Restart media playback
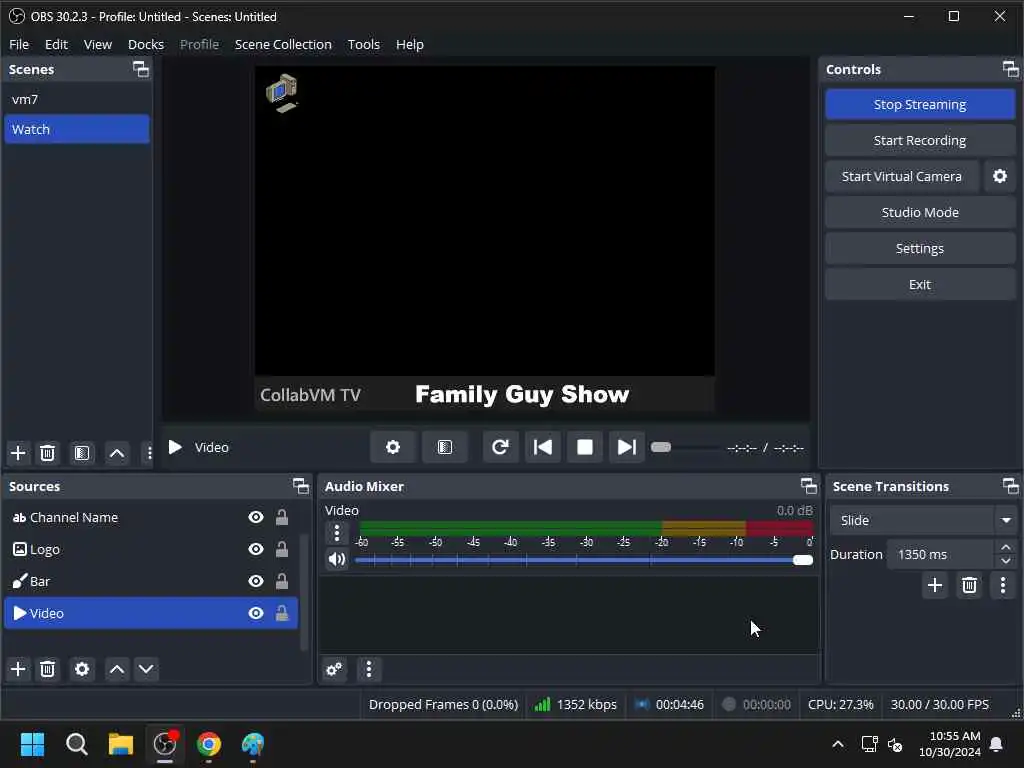 click(x=500, y=447)
